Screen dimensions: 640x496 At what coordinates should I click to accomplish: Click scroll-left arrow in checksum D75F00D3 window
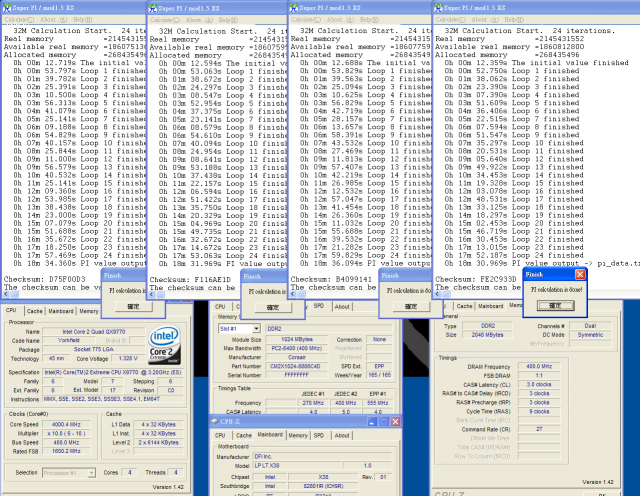(x=5, y=294)
